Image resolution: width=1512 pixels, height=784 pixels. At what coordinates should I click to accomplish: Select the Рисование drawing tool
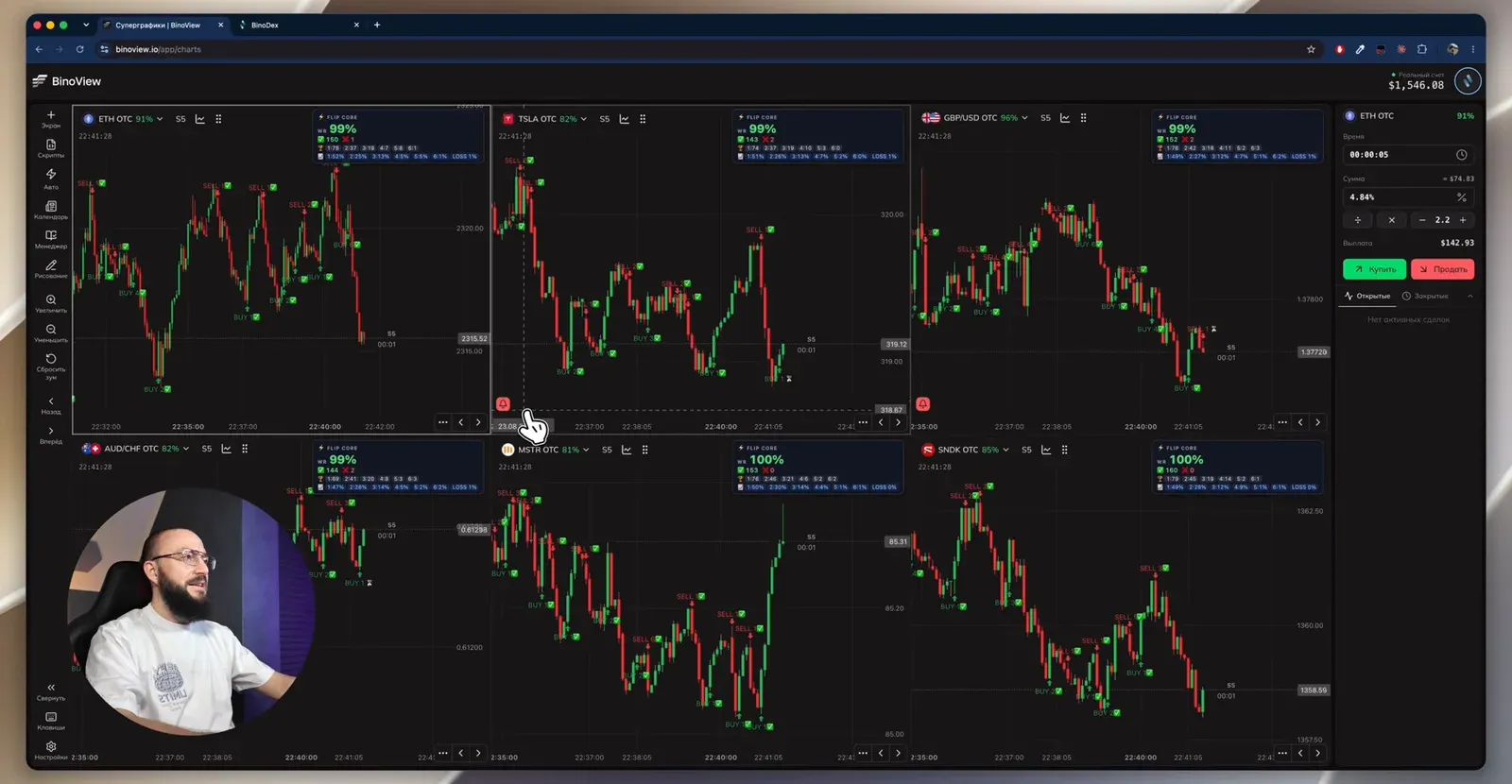51,268
